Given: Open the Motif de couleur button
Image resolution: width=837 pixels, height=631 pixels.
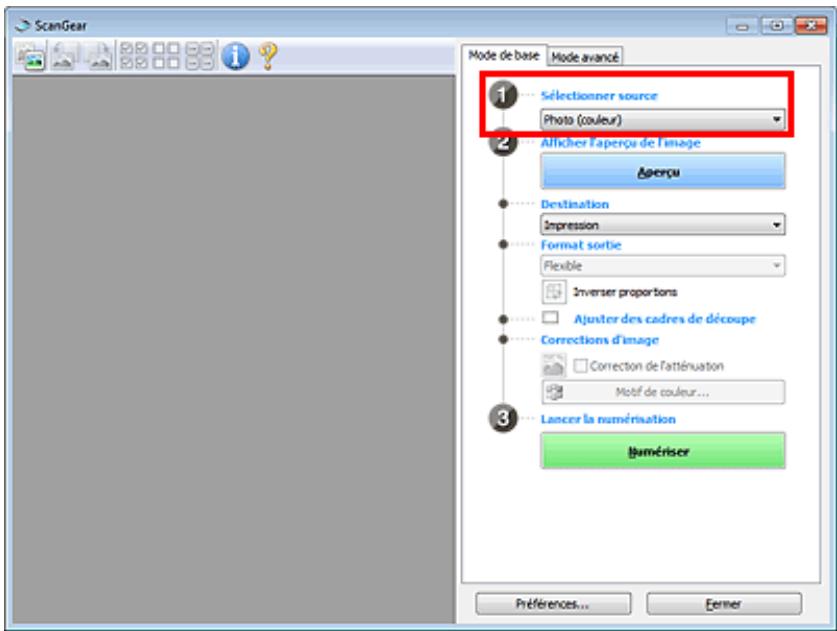Looking at the screenshot, I should tap(662, 392).
